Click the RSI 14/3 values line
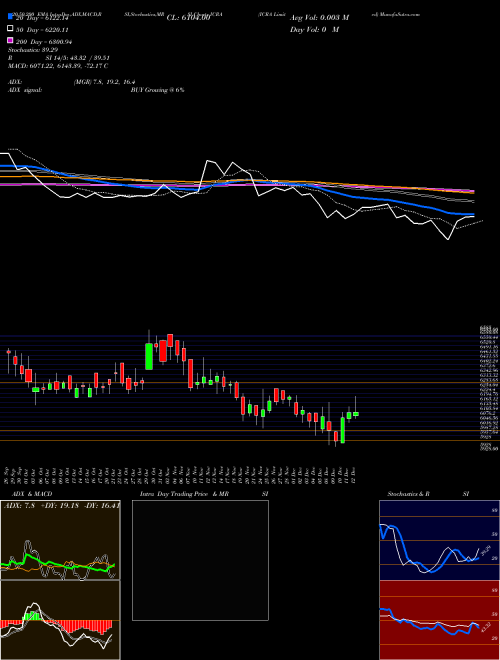500x660 pixels. (x=59, y=58)
